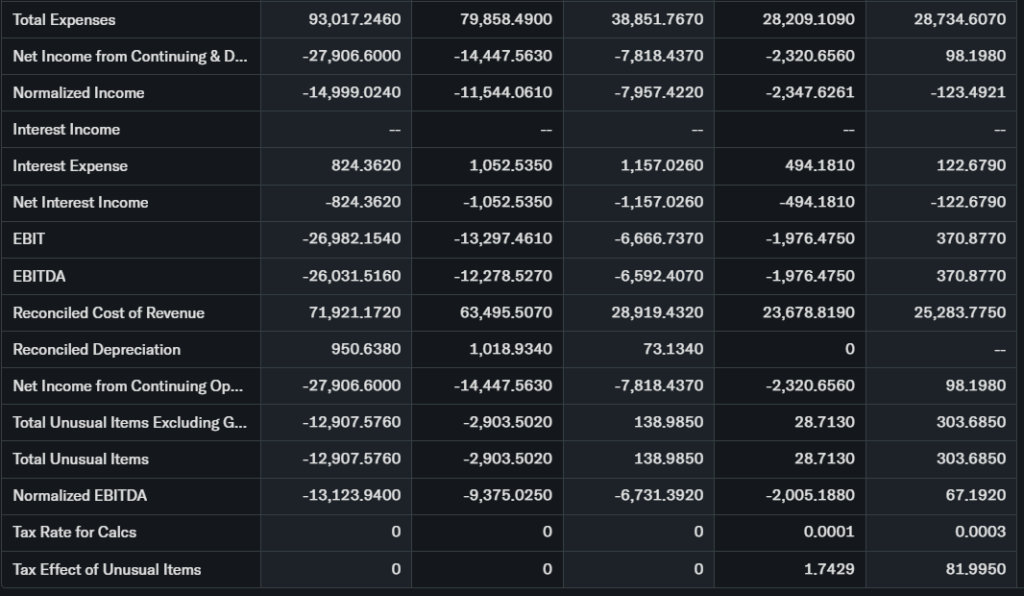The width and height of the screenshot is (1024, 596).
Task: Click the Net Income from Continuing & D... label
Action: click(x=129, y=56)
